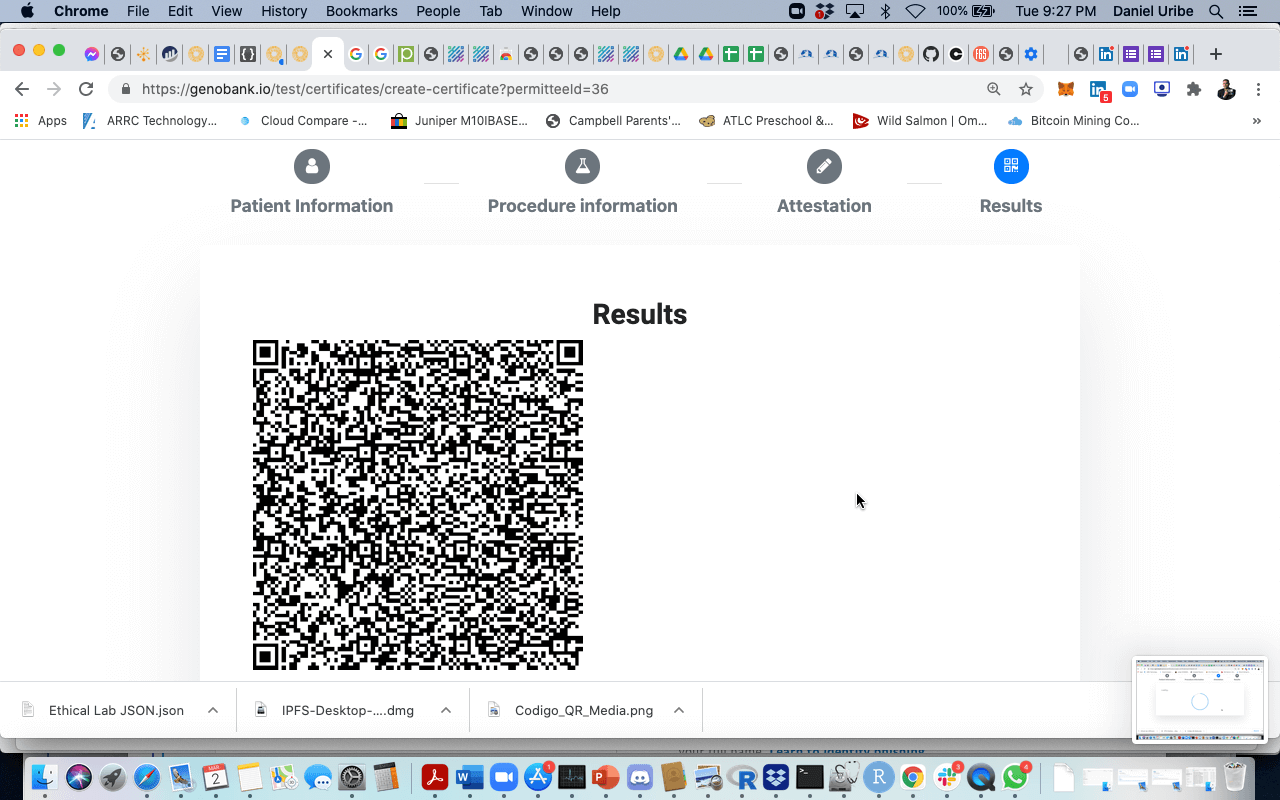Open the ATLC Preschool bookmark
The image size is (1280, 800).
point(766,121)
